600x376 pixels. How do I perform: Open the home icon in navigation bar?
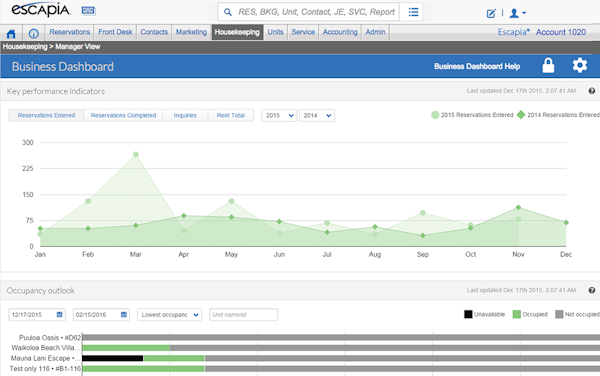click(11, 34)
